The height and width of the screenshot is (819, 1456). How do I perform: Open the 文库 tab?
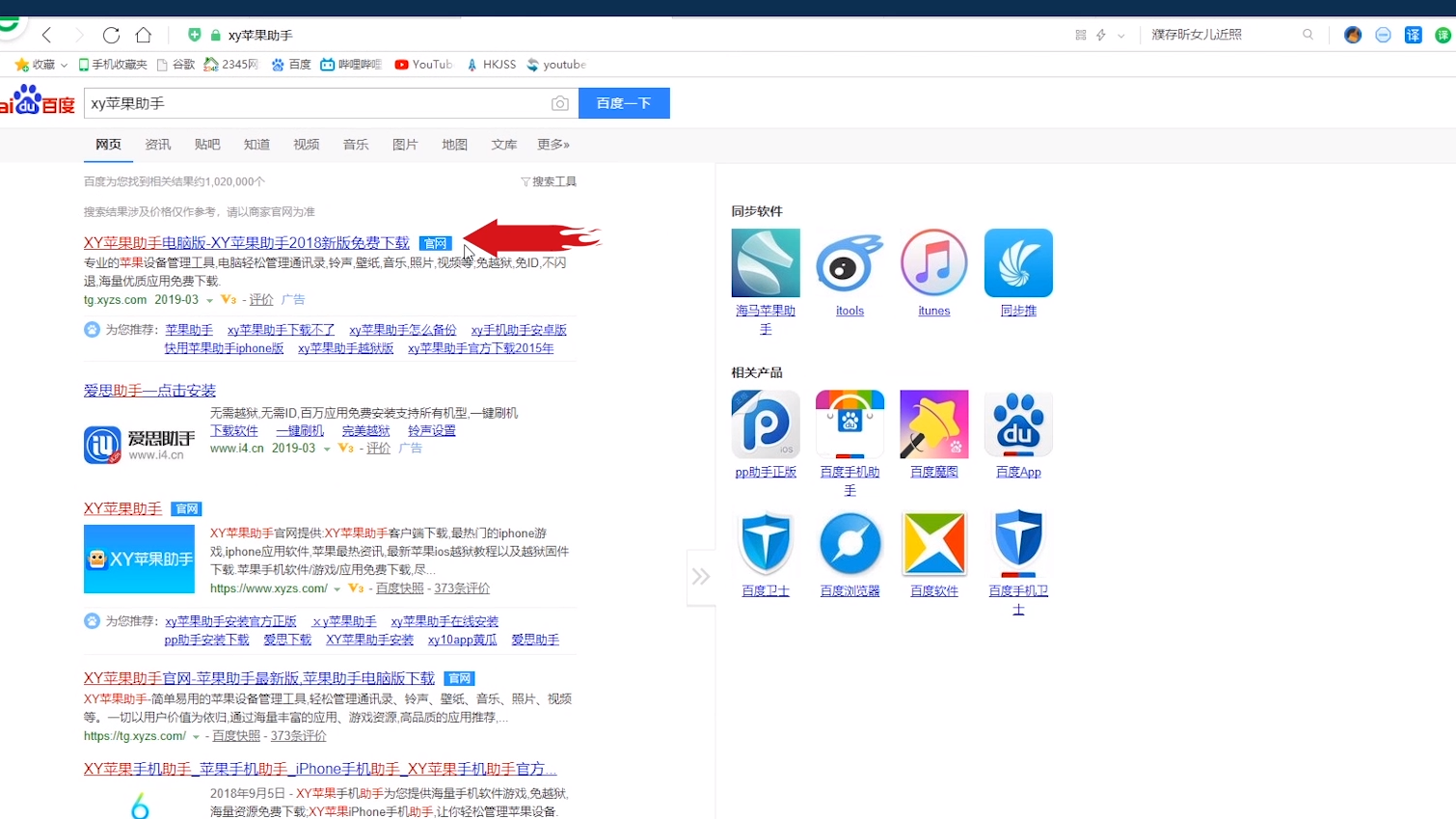pyautogui.click(x=503, y=144)
